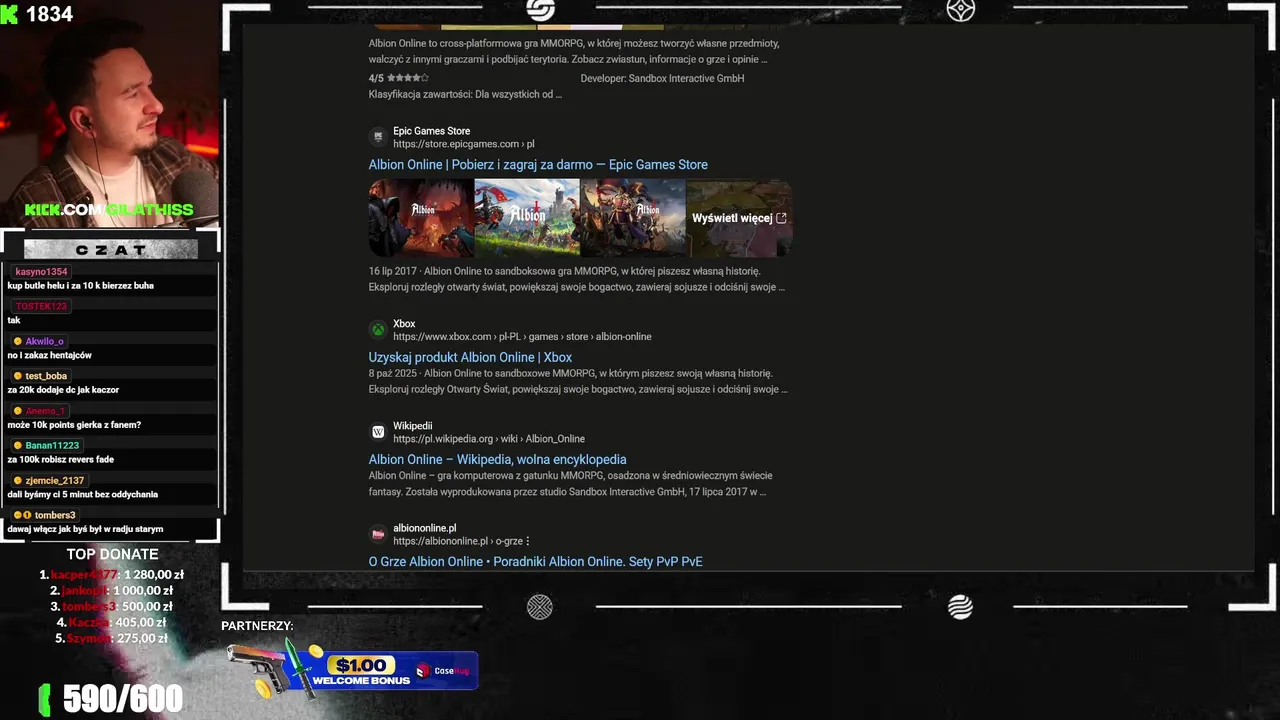This screenshot has height=720, width=1280.
Task: Open 'O Grze Albion Online' result link
Action: point(535,562)
